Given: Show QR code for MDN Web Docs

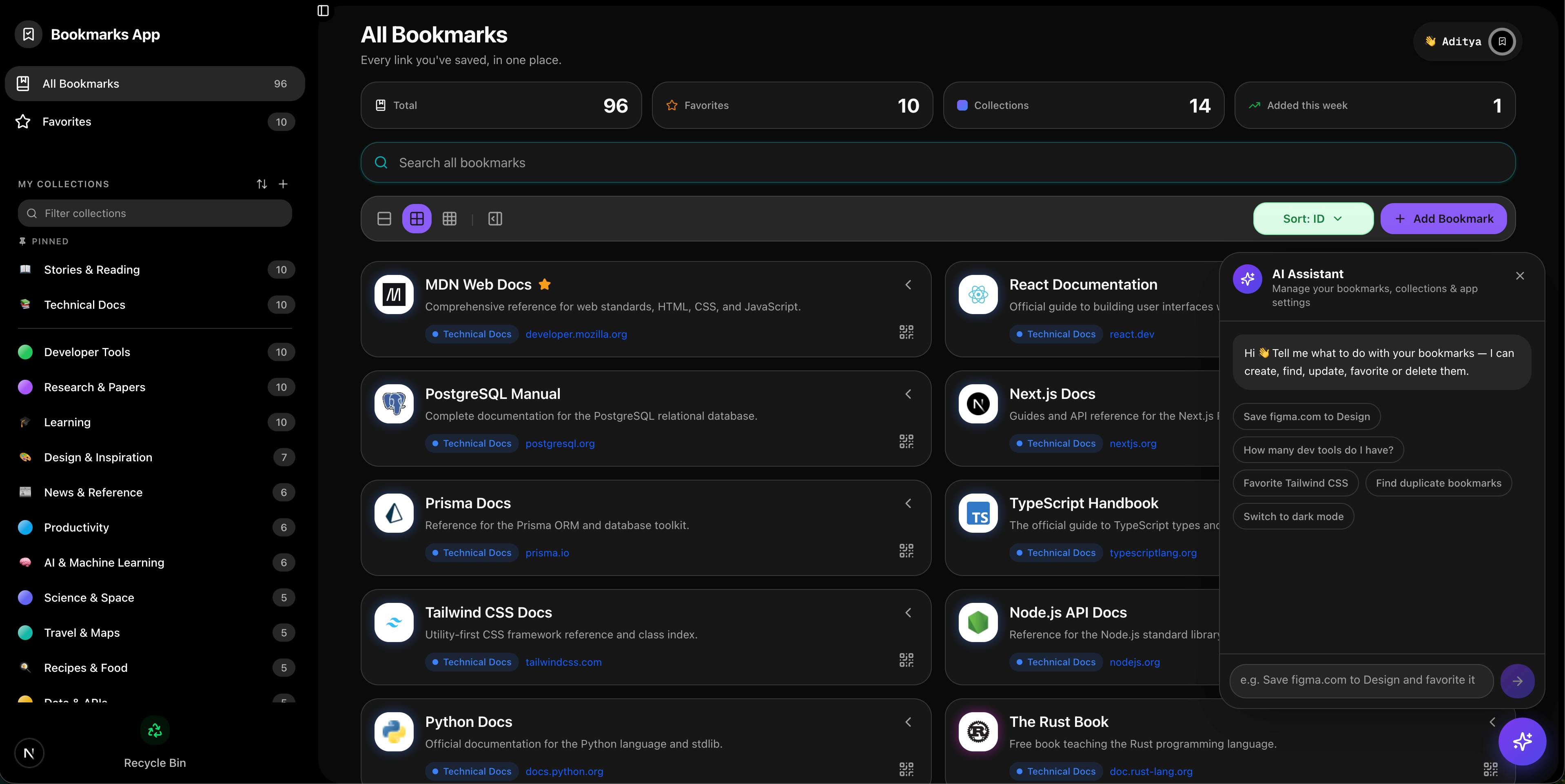Looking at the screenshot, I should (907, 332).
